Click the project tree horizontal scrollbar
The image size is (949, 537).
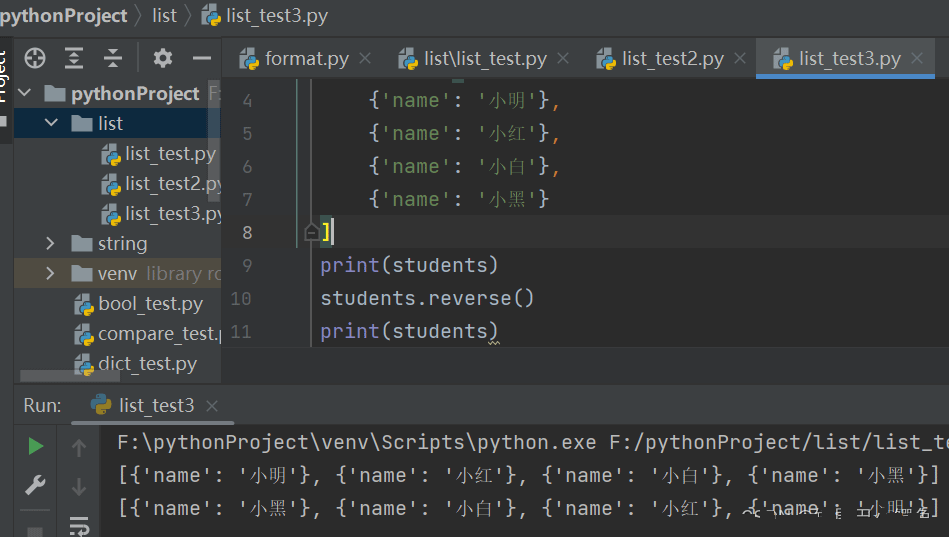click(x=70, y=376)
